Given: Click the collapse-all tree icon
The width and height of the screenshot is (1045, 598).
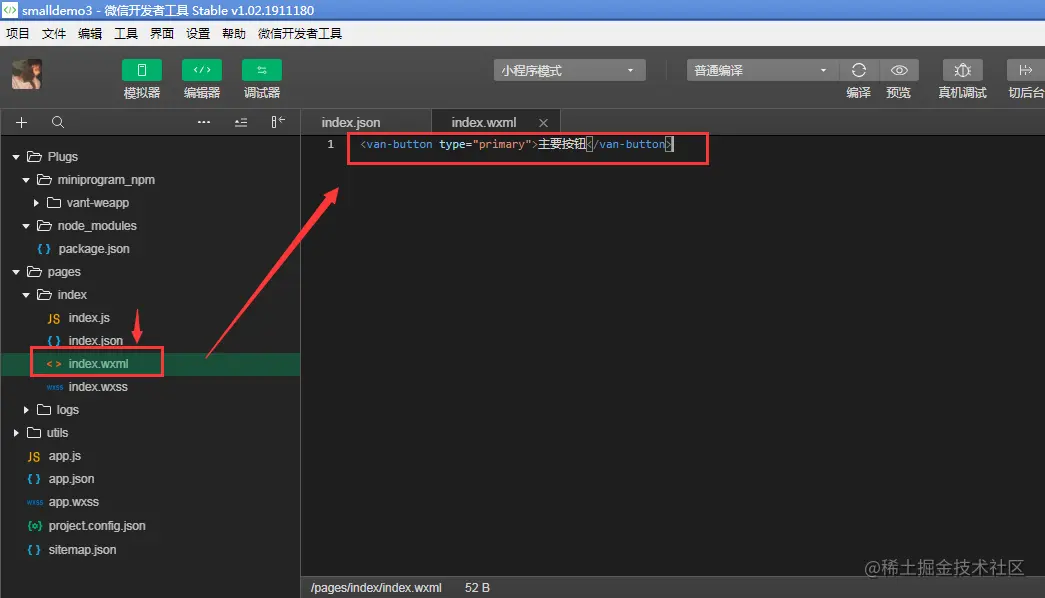Looking at the screenshot, I should tap(241, 123).
